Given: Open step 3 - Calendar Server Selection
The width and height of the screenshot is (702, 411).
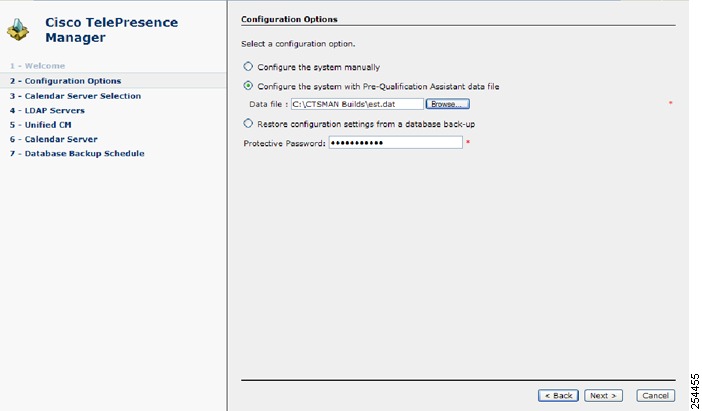Looking at the screenshot, I should coord(75,96).
